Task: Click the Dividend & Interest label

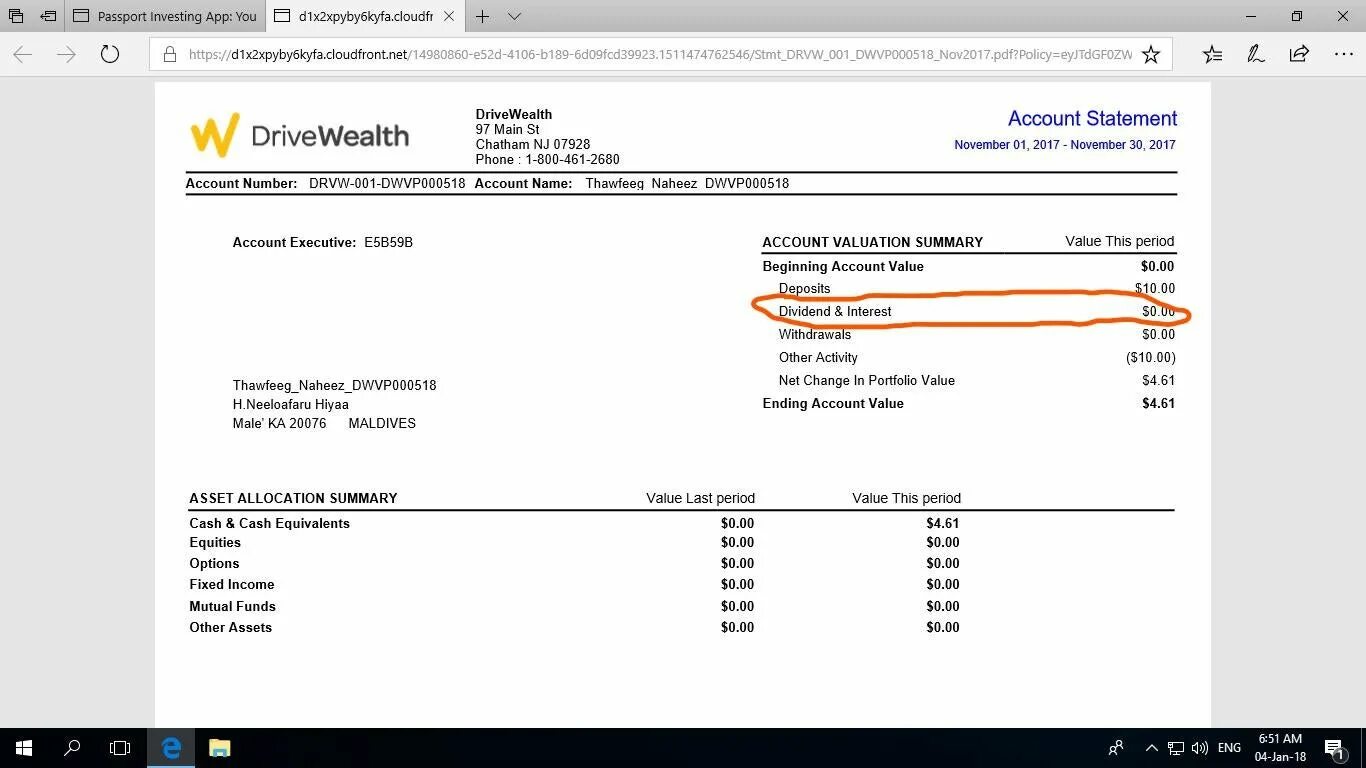Action: 835,311
